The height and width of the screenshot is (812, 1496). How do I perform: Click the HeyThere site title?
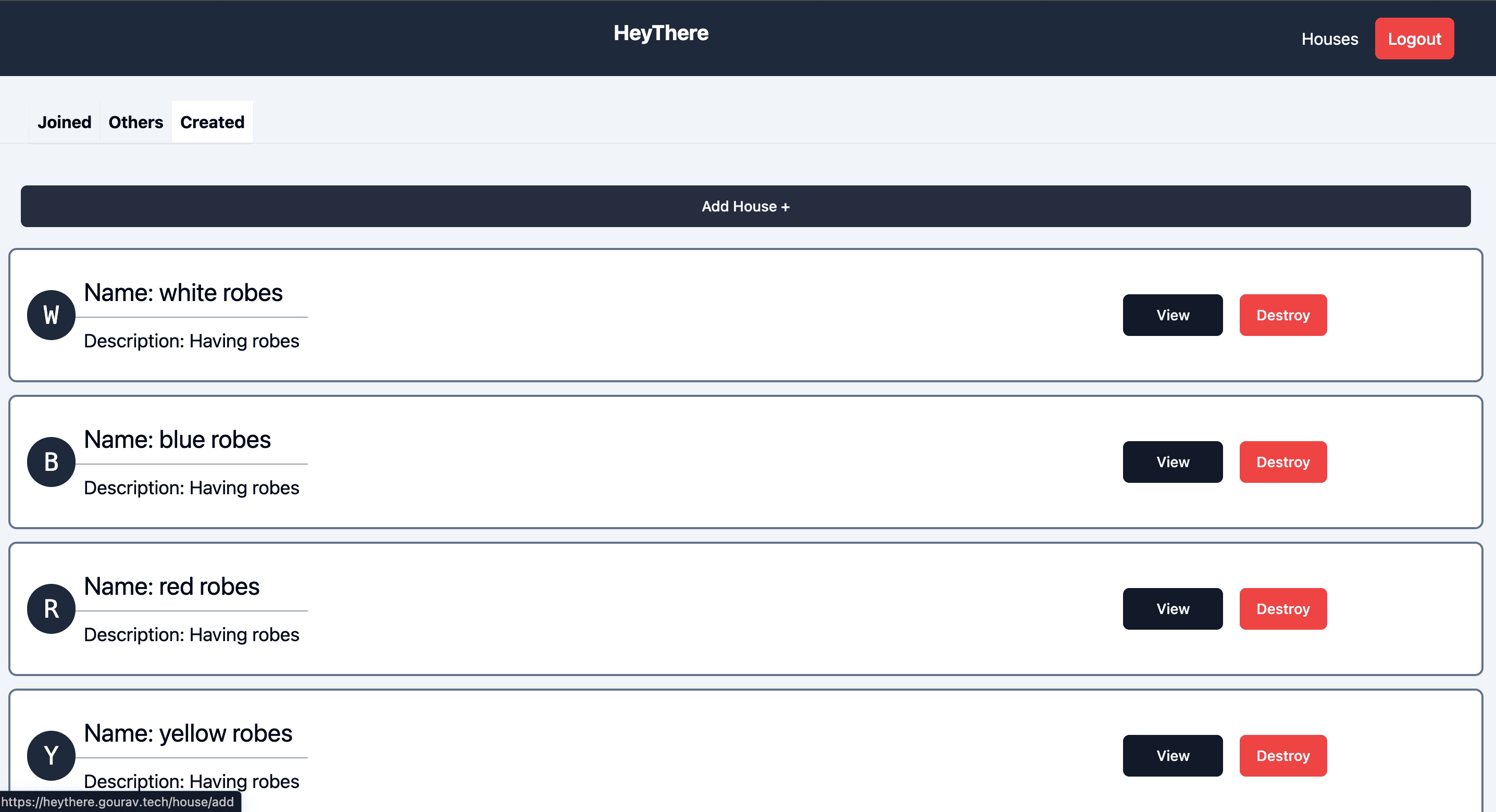661,33
